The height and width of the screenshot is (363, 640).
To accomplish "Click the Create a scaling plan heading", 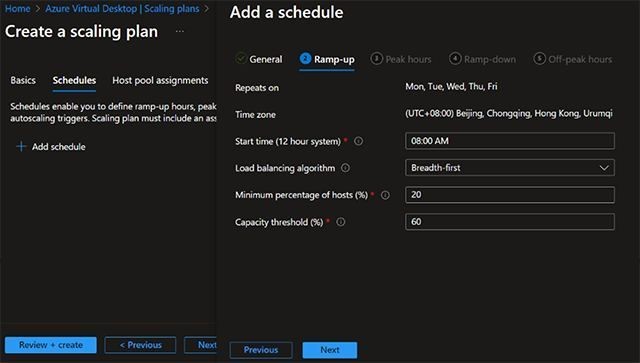I will tap(81, 32).
